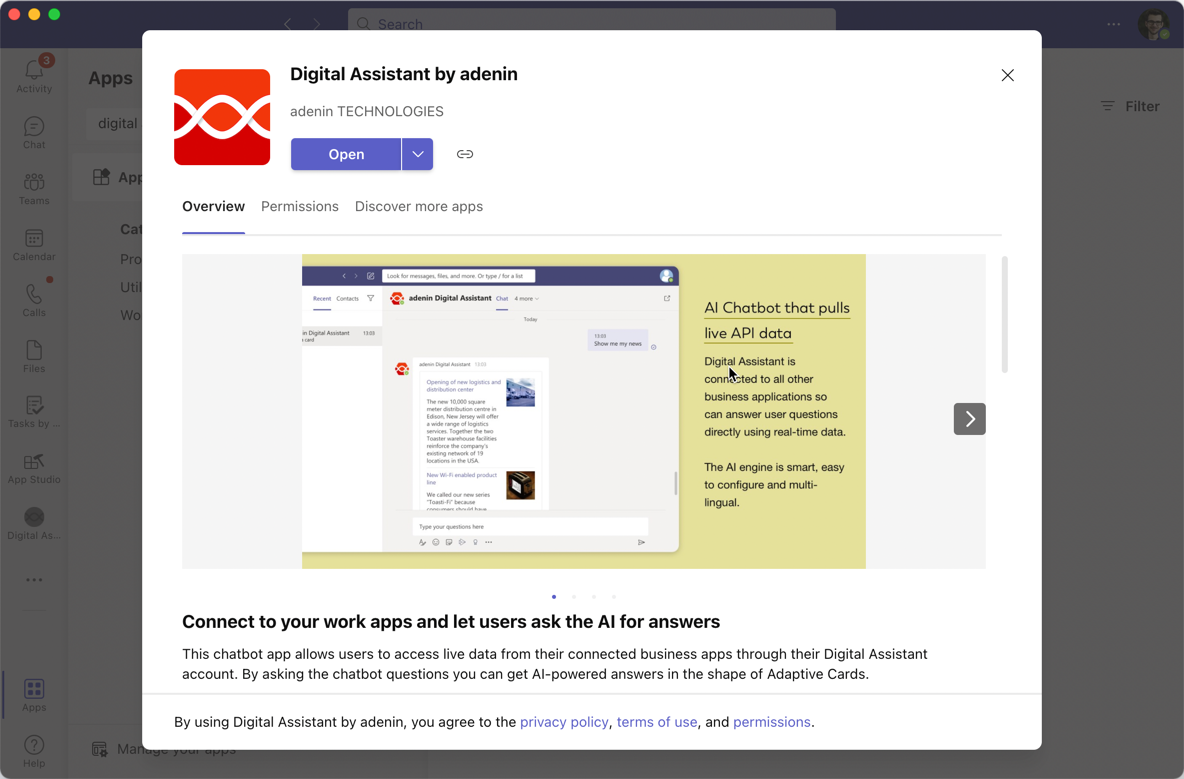Open the Activity feed in sidebar

[34, 75]
